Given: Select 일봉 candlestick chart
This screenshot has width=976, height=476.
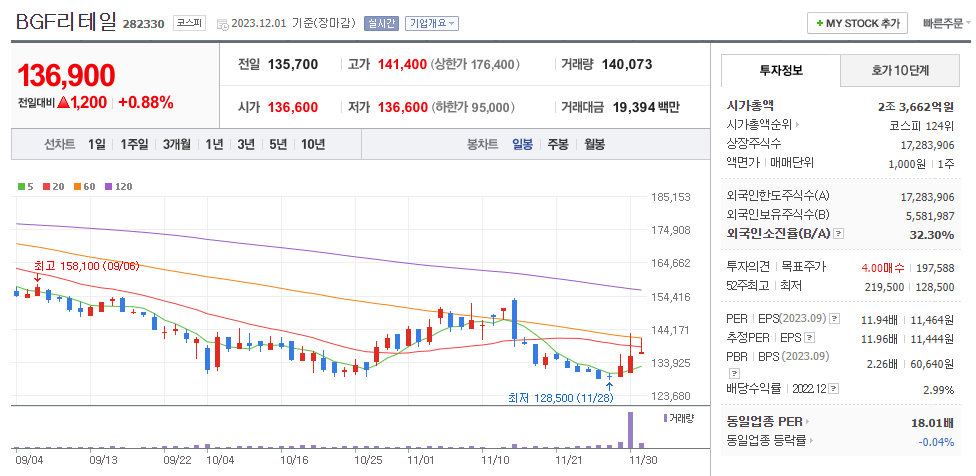Looking at the screenshot, I should (523, 144).
